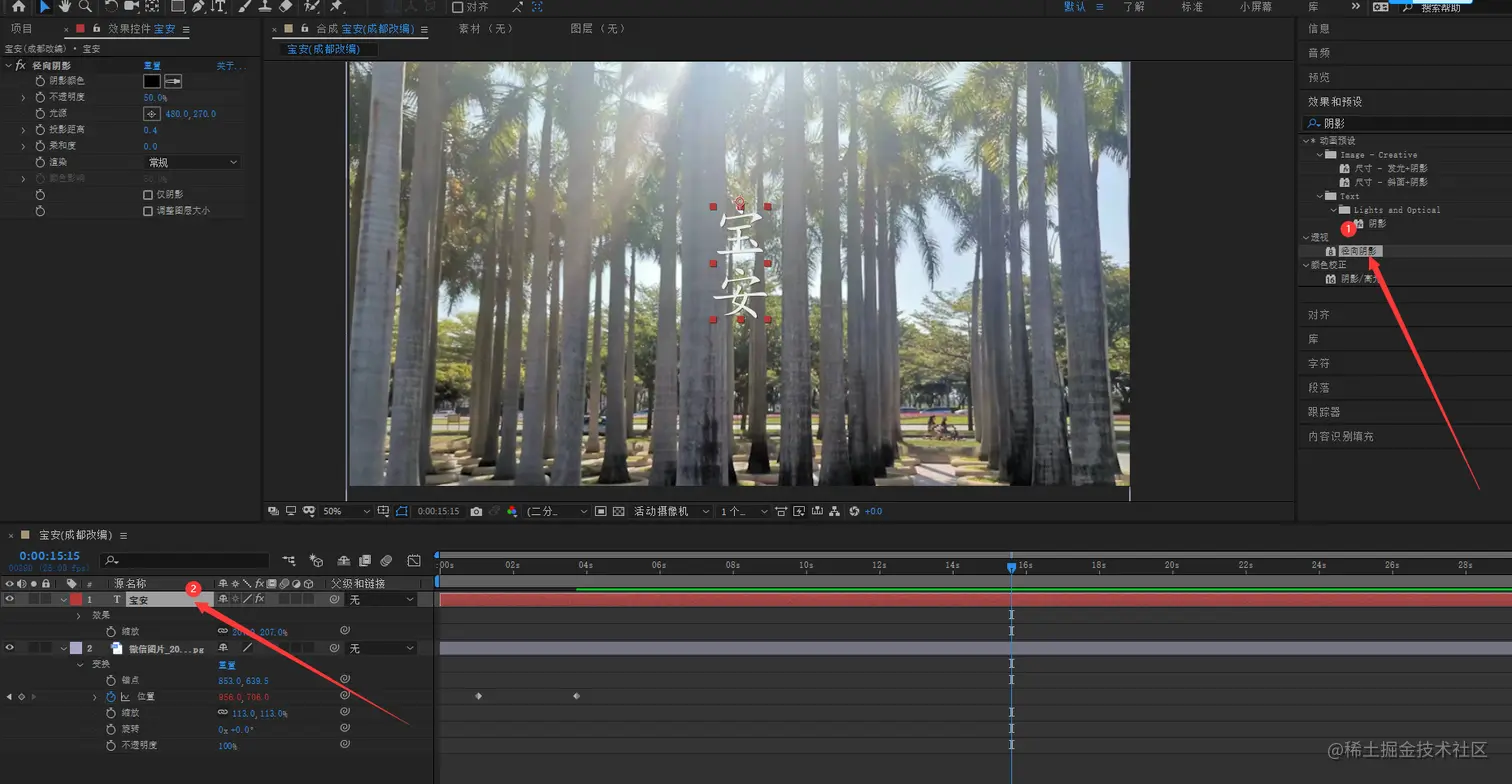
Task: Click the black 阴影颜色 color swatch
Action: 152,81
